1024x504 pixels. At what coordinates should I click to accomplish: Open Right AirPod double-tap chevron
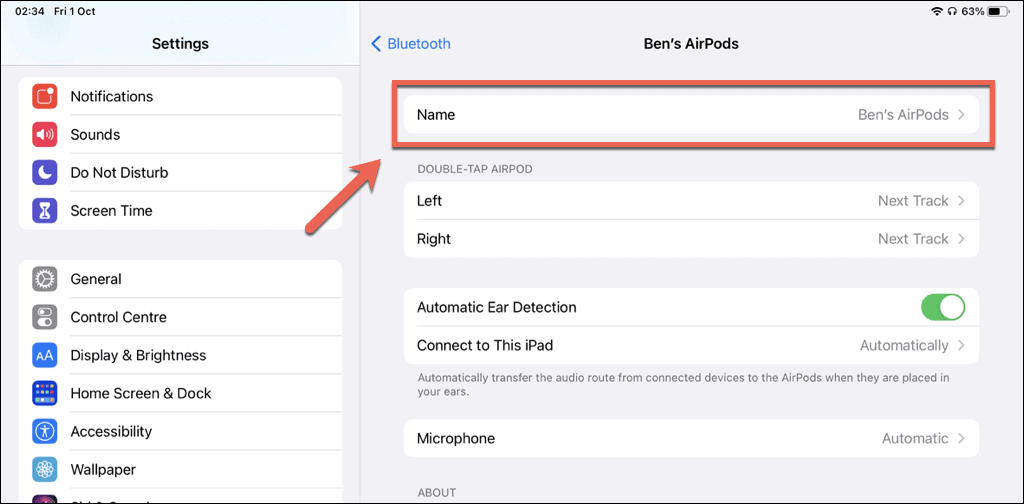click(x=961, y=239)
